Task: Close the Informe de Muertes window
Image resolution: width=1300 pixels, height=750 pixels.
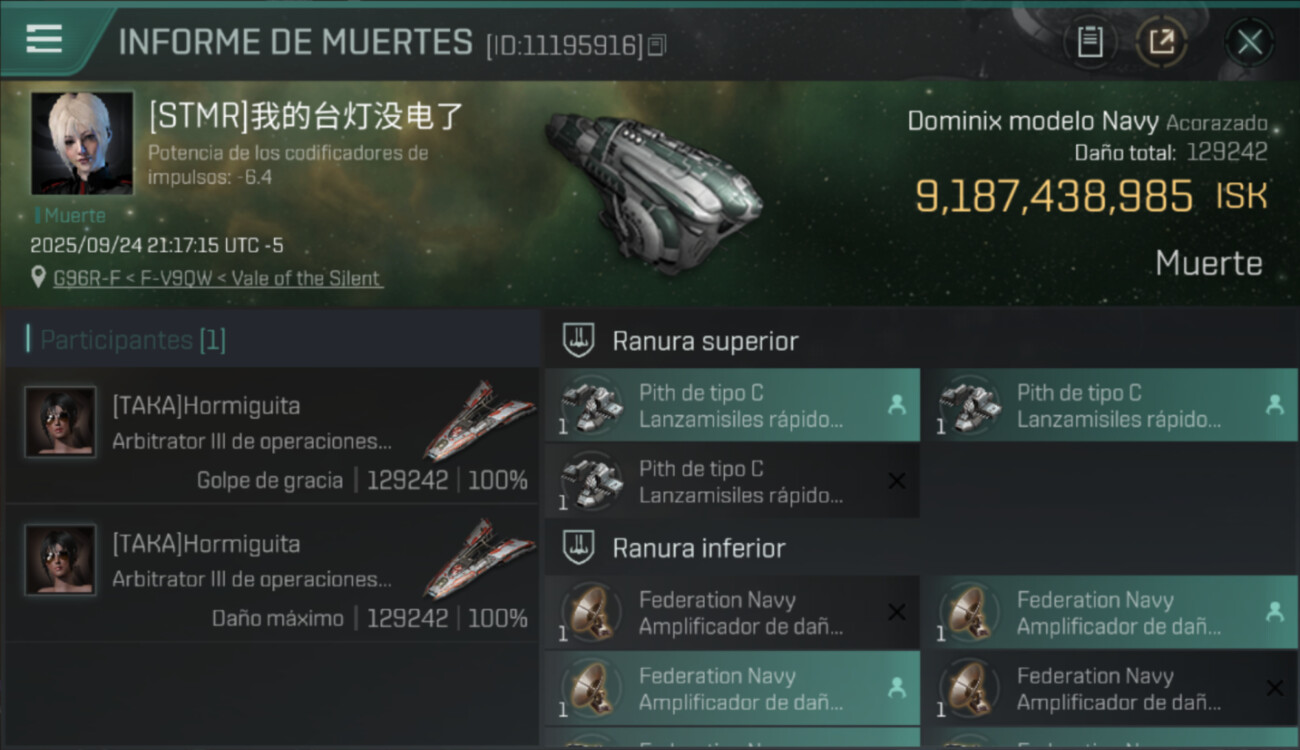Action: tap(1249, 42)
